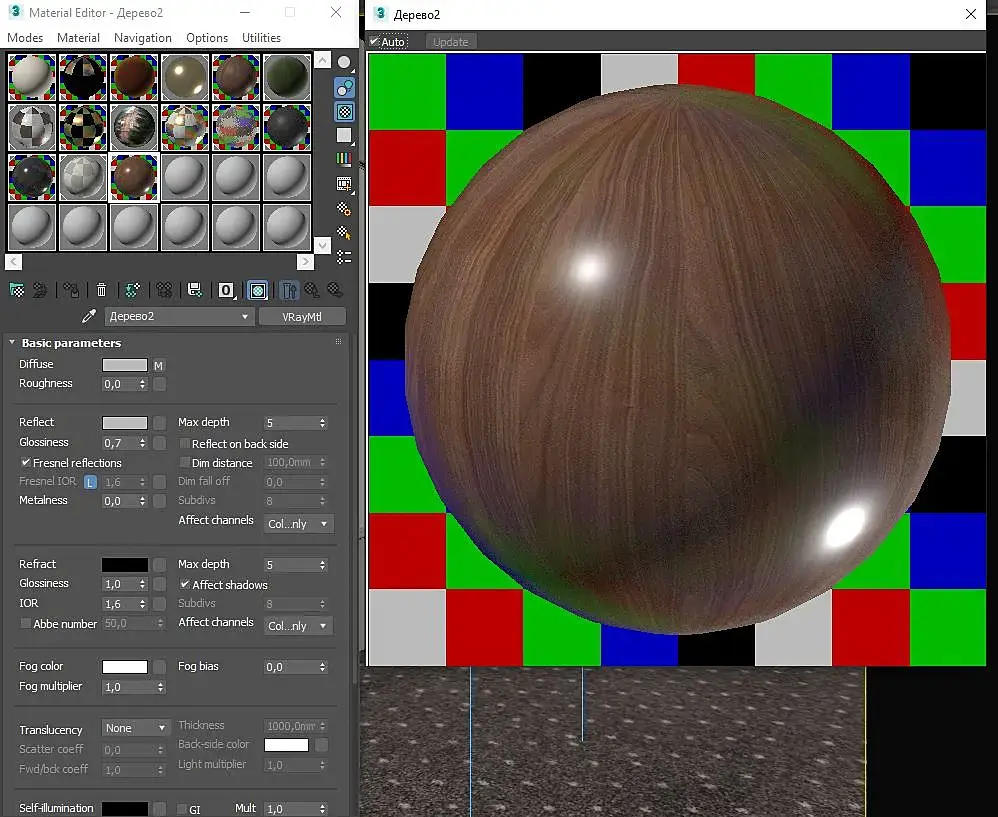Toggle Show Shaded Material in Viewport
998x817 pixels.
tap(258, 291)
